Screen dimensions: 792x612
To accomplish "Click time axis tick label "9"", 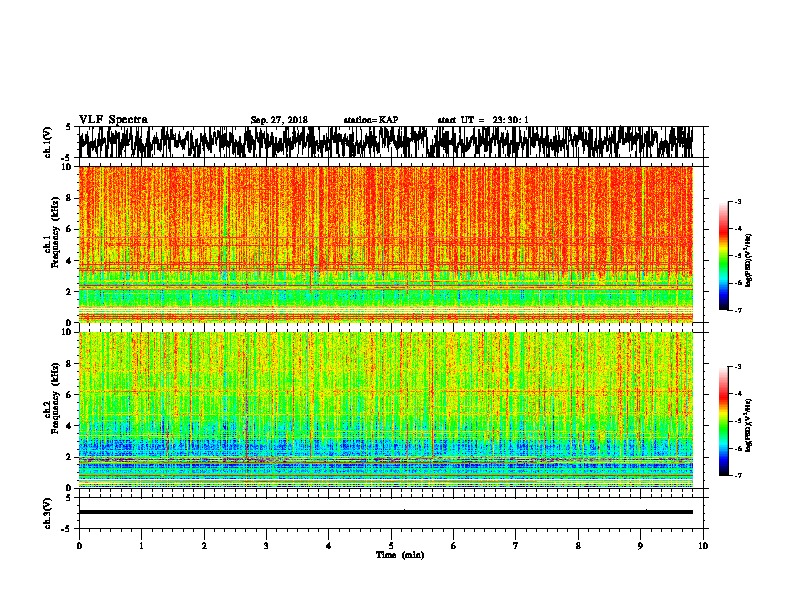I will [640, 546].
